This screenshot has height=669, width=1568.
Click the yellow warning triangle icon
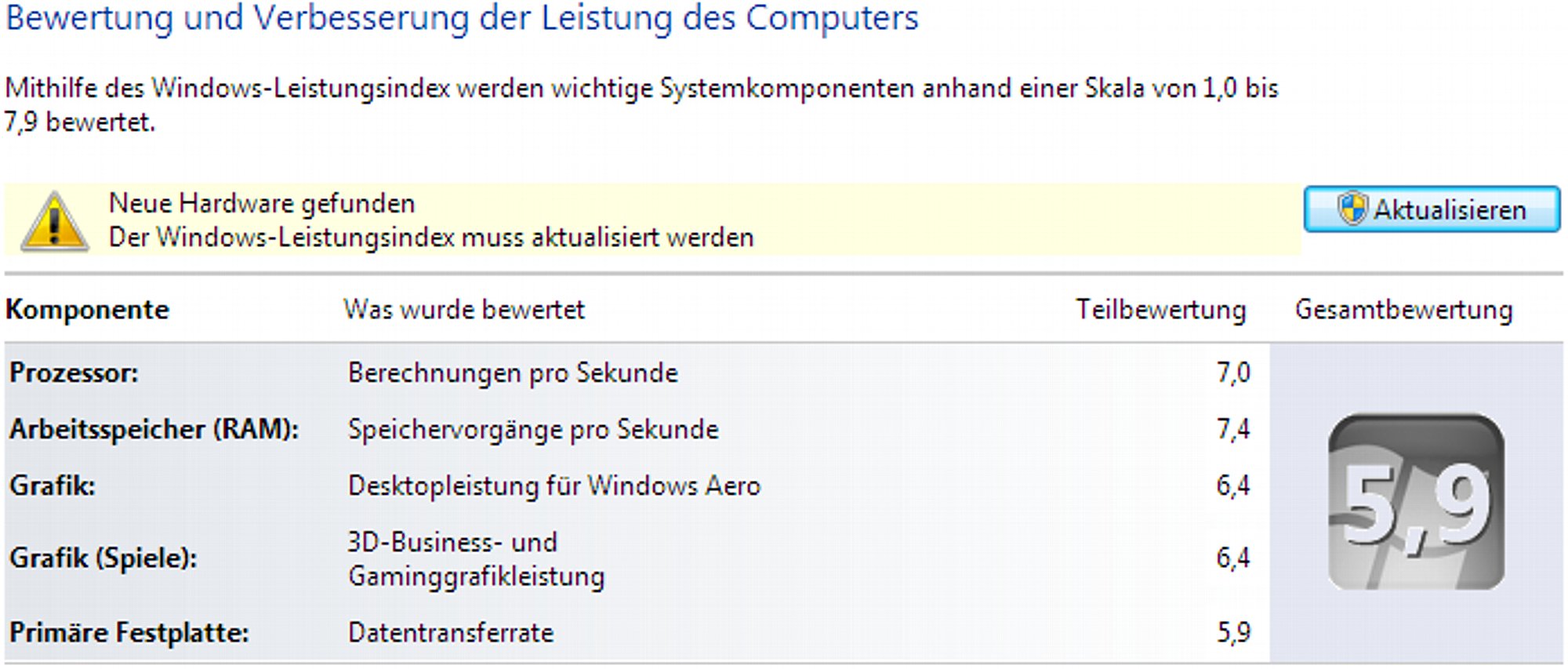click(x=54, y=221)
